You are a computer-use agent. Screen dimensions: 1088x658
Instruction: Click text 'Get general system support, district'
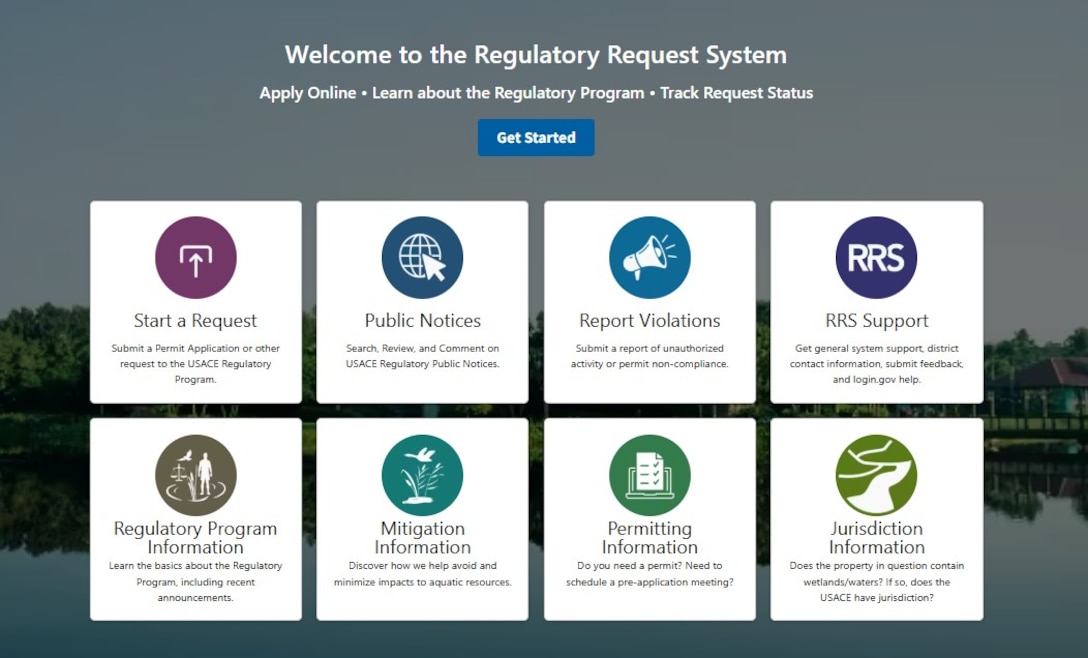pyautogui.click(x=876, y=348)
